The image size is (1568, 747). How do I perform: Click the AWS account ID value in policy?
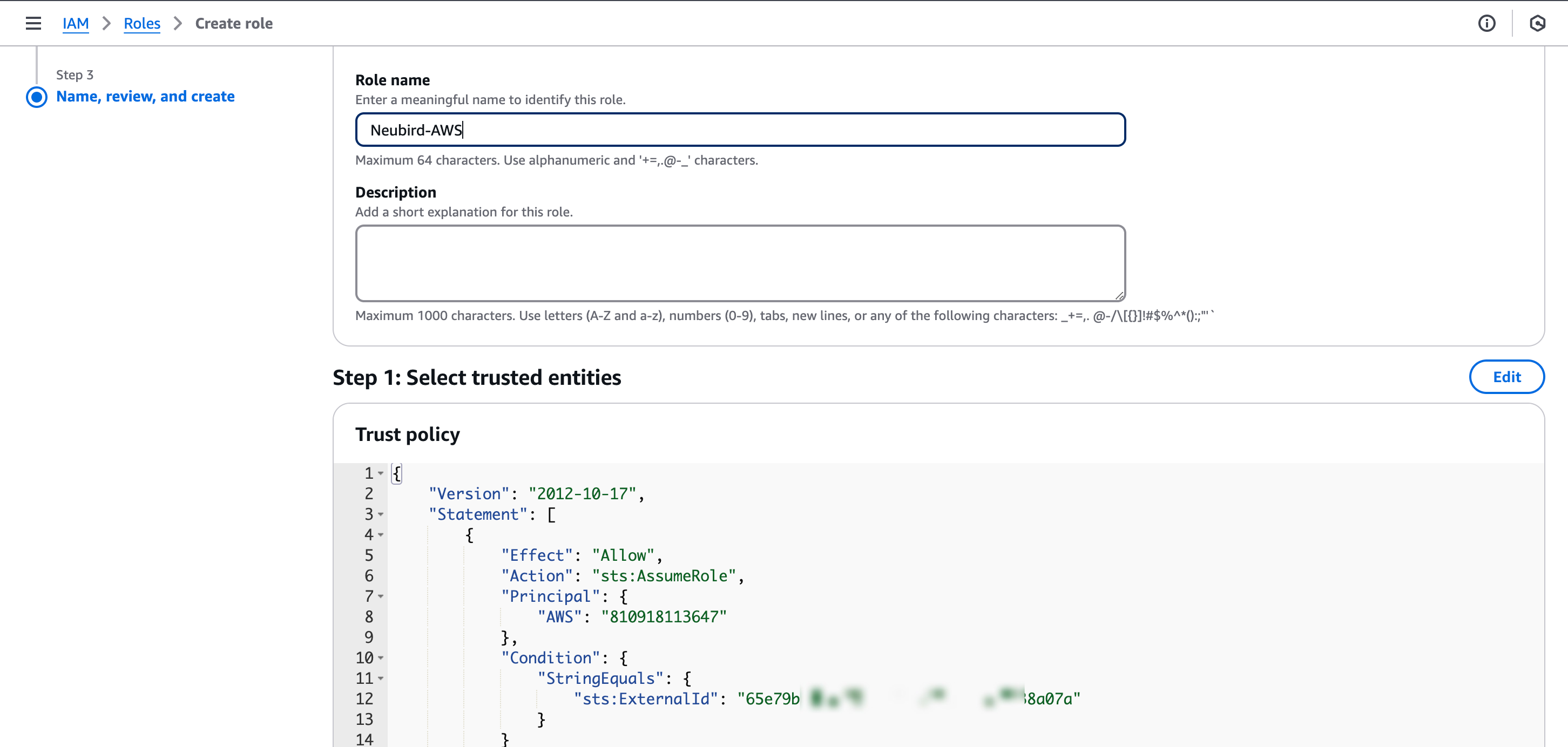[664, 617]
